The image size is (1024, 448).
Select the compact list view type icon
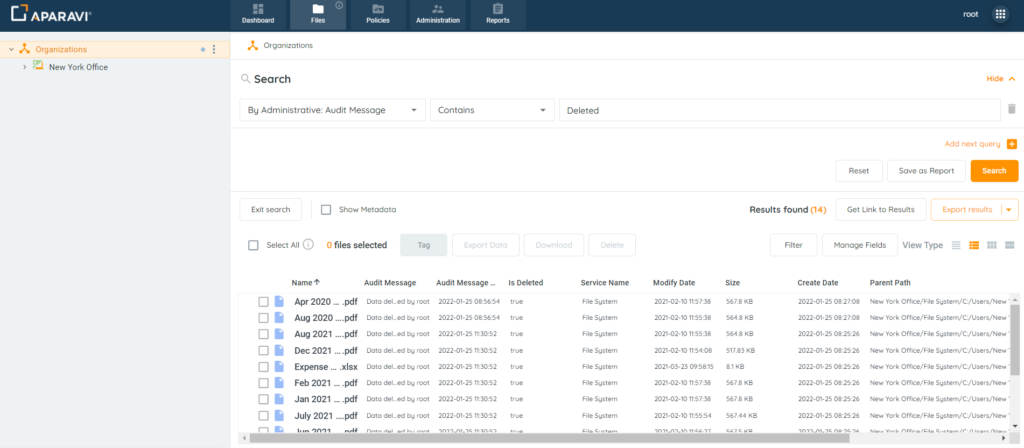coord(956,245)
